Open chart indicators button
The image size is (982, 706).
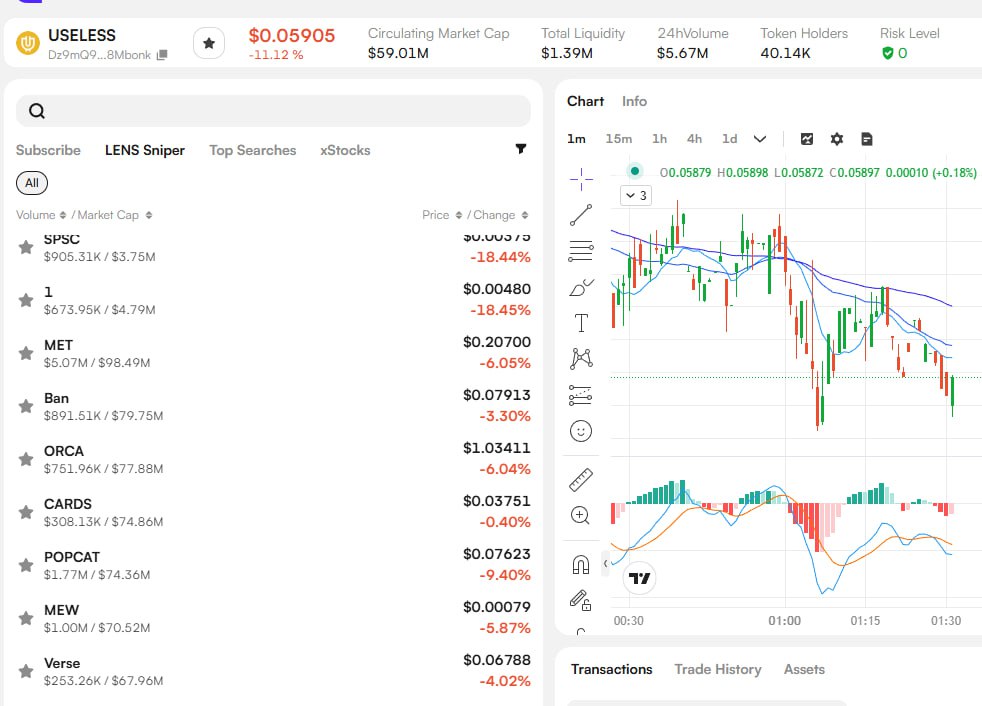(x=807, y=139)
